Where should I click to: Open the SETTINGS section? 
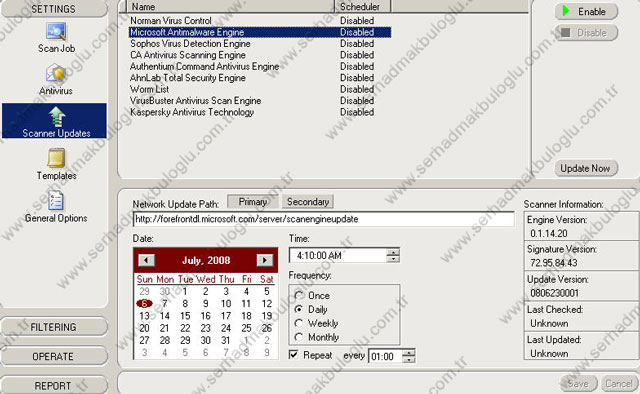(x=53, y=9)
